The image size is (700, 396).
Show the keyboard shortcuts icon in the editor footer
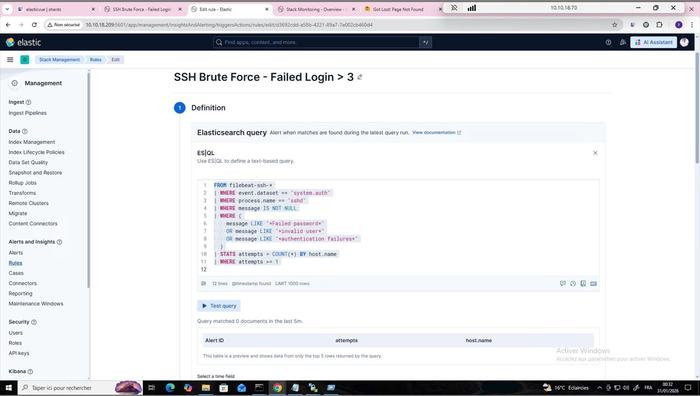tap(593, 283)
